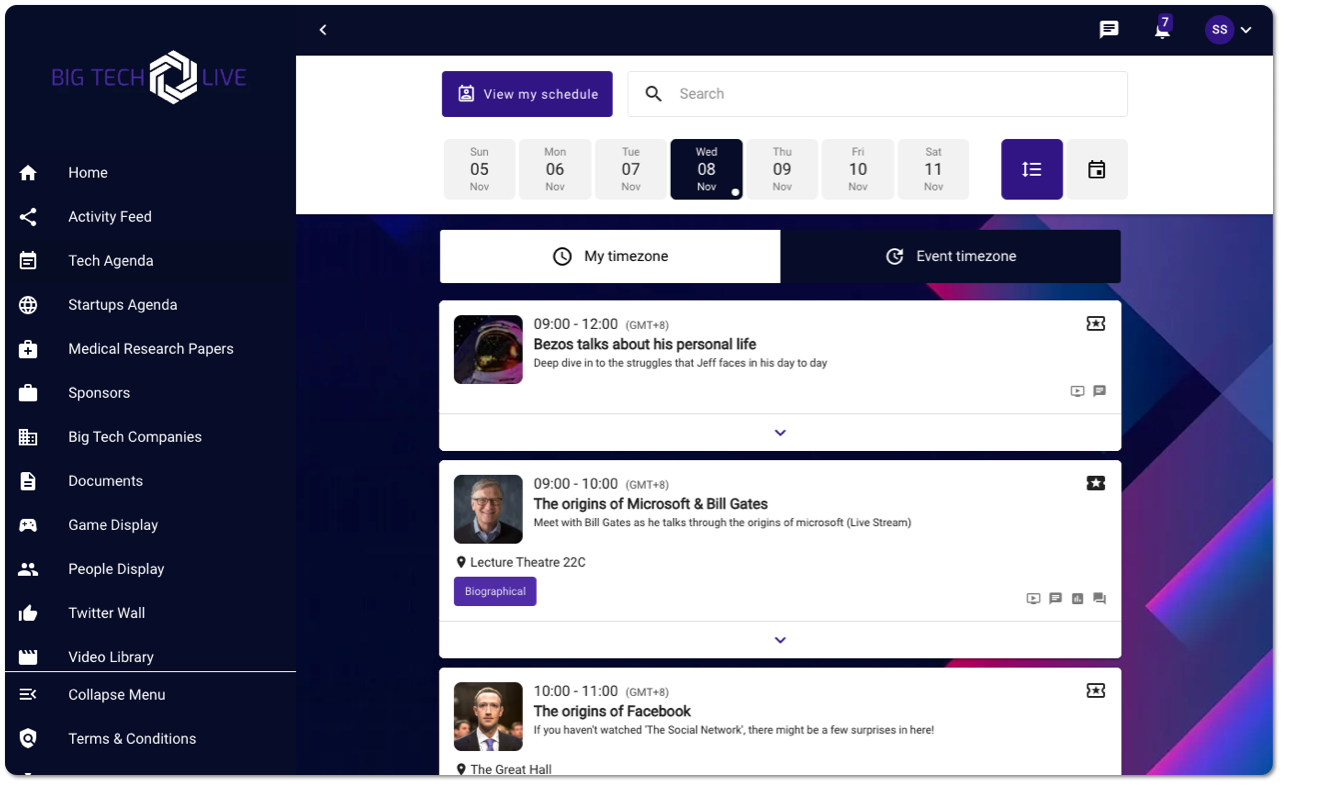Image resolution: width=1319 pixels, height=804 pixels.
Task: Open live stream icon on Bezos session
Action: [1077, 391]
